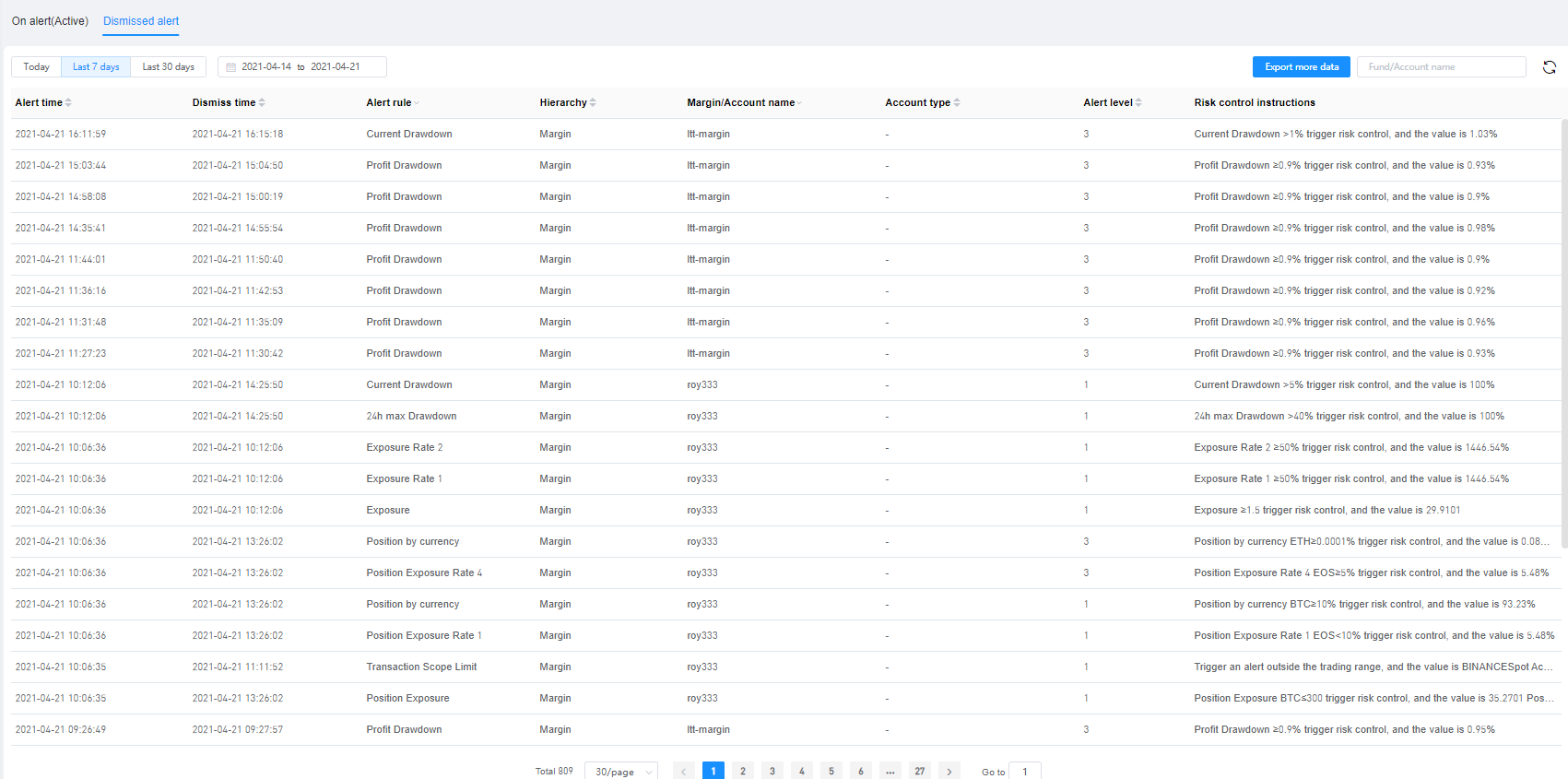Sort by Alert time column arrows
The height and width of the screenshot is (779, 1568).
68,102
